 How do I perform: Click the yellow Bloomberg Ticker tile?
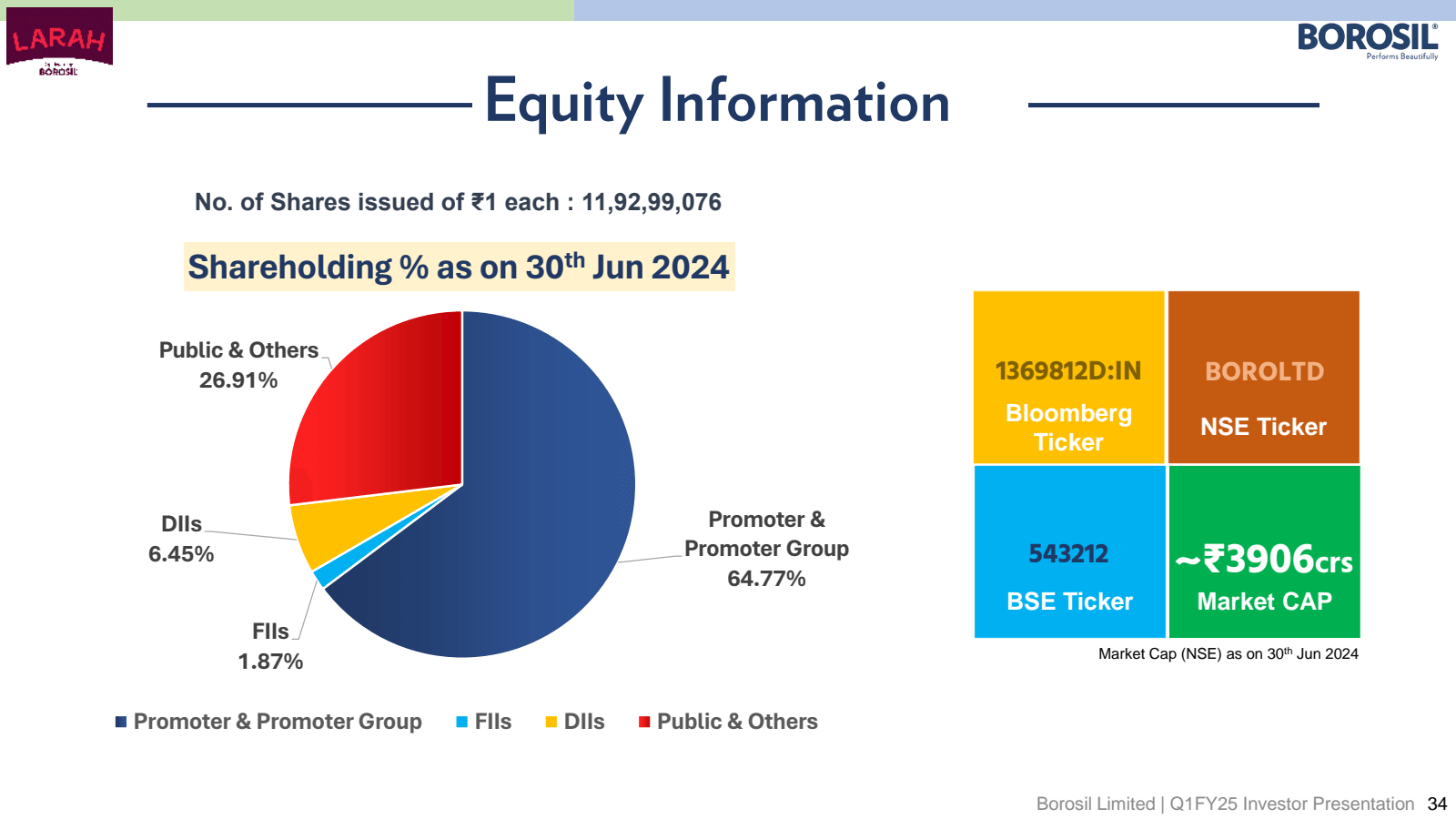[1069, 378]
